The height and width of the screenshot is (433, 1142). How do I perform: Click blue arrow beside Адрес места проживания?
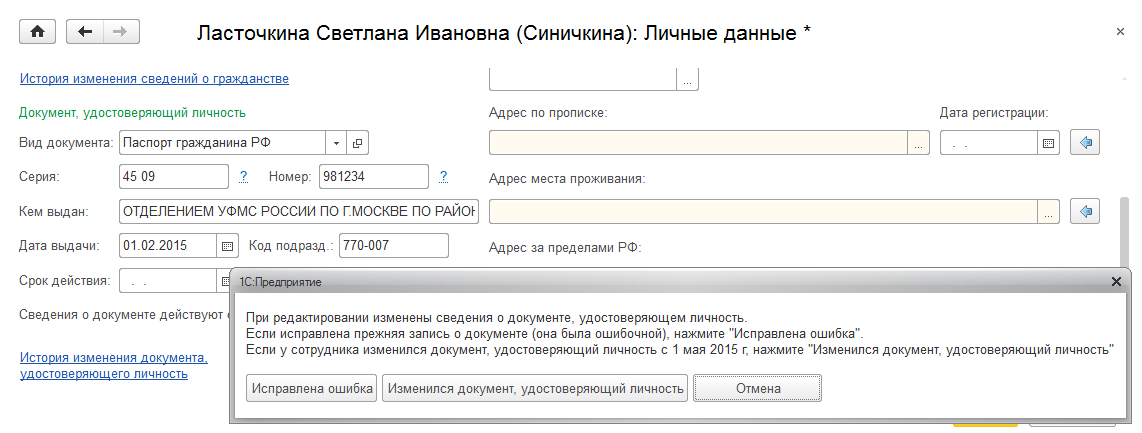[x=1084, y=211]
